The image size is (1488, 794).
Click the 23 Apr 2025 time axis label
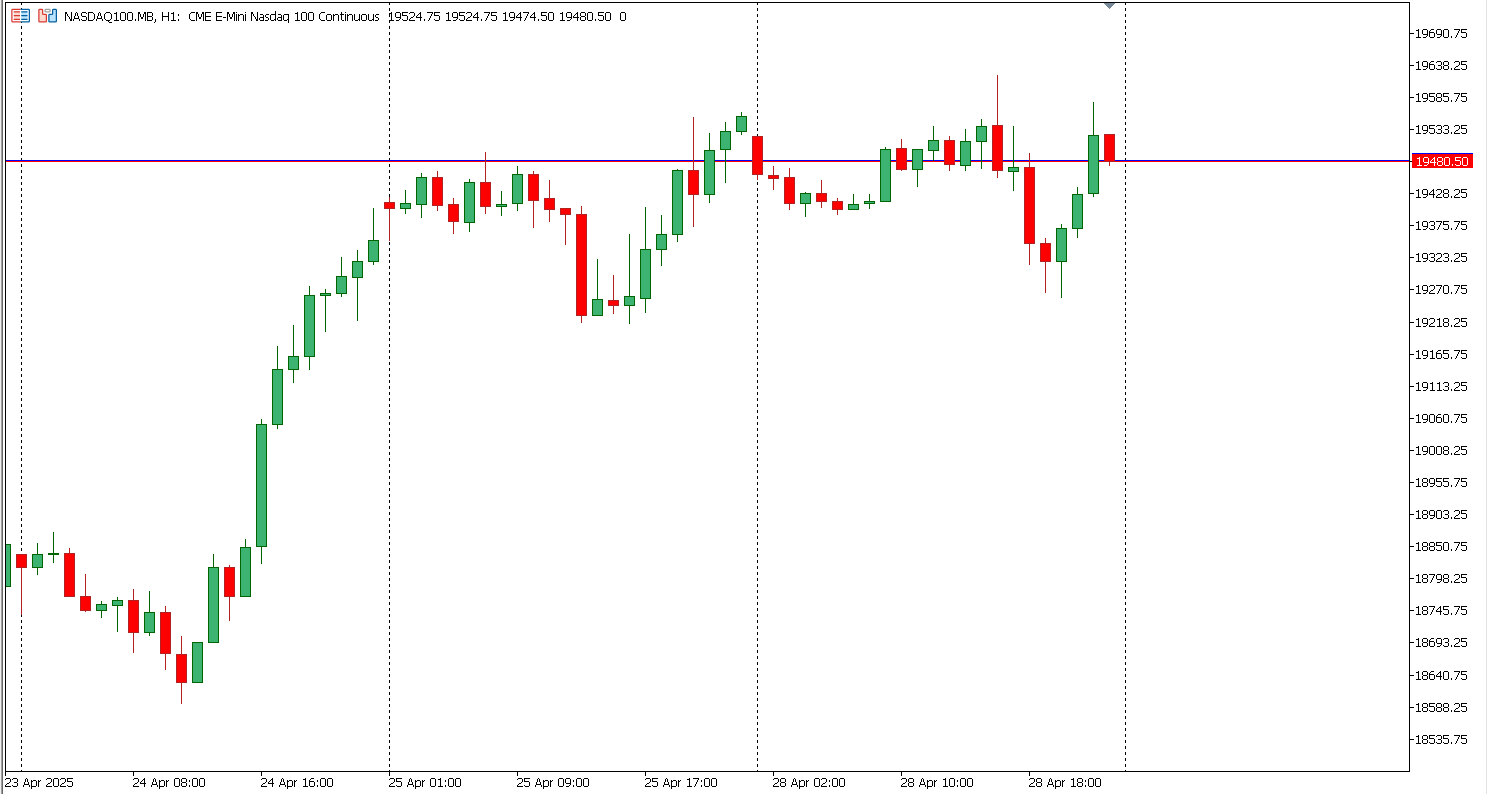pyautogui.click(x=40, y=782)
